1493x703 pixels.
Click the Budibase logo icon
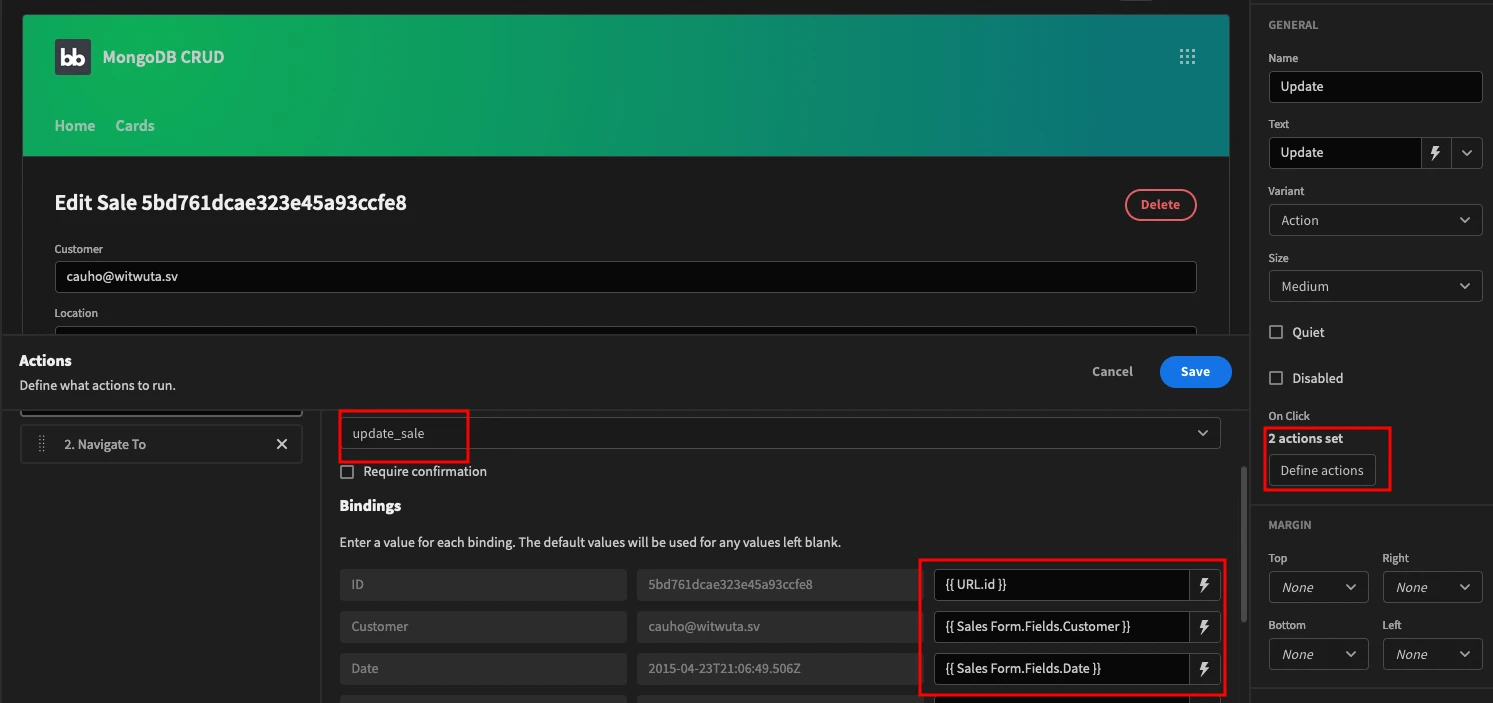[73, 57]
